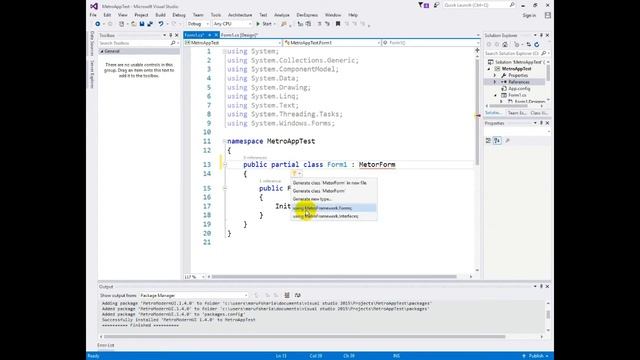Click the Publish button in status bar
The height and width of the screenshot is (360, 640).
point(536,356)
